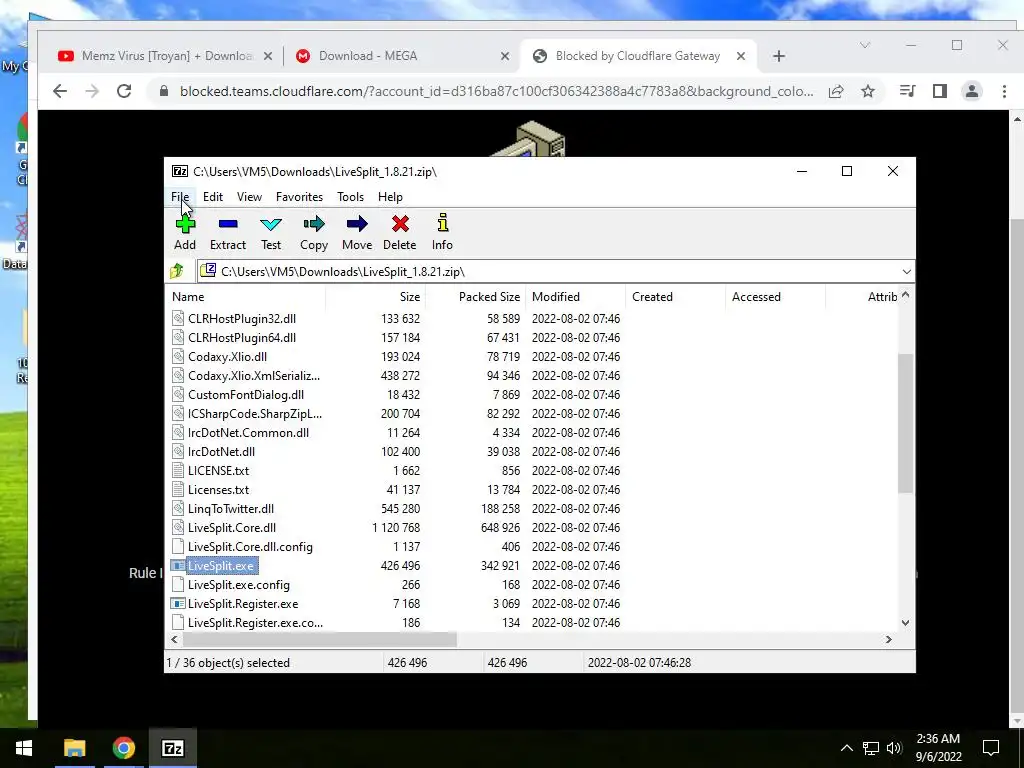Sort by Size column header

tap(376, 296)
